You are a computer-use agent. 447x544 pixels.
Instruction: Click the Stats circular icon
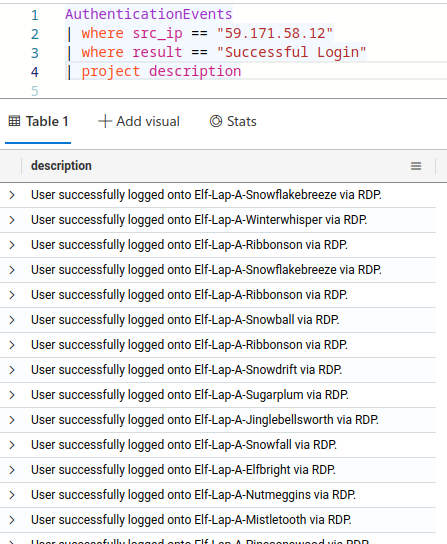(216, 121)
